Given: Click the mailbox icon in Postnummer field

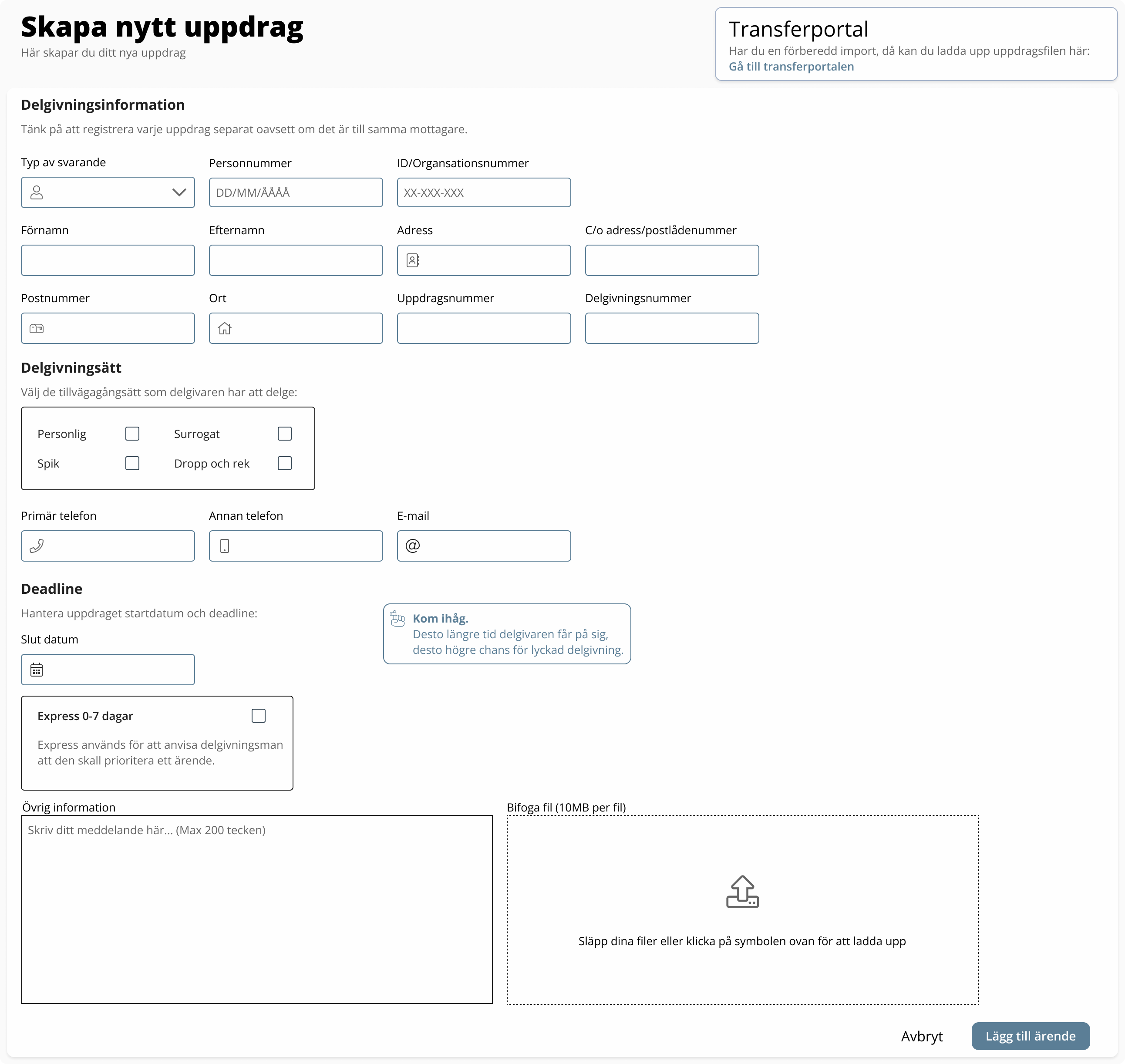Looking at the screenshot, I should pos(37,328).
